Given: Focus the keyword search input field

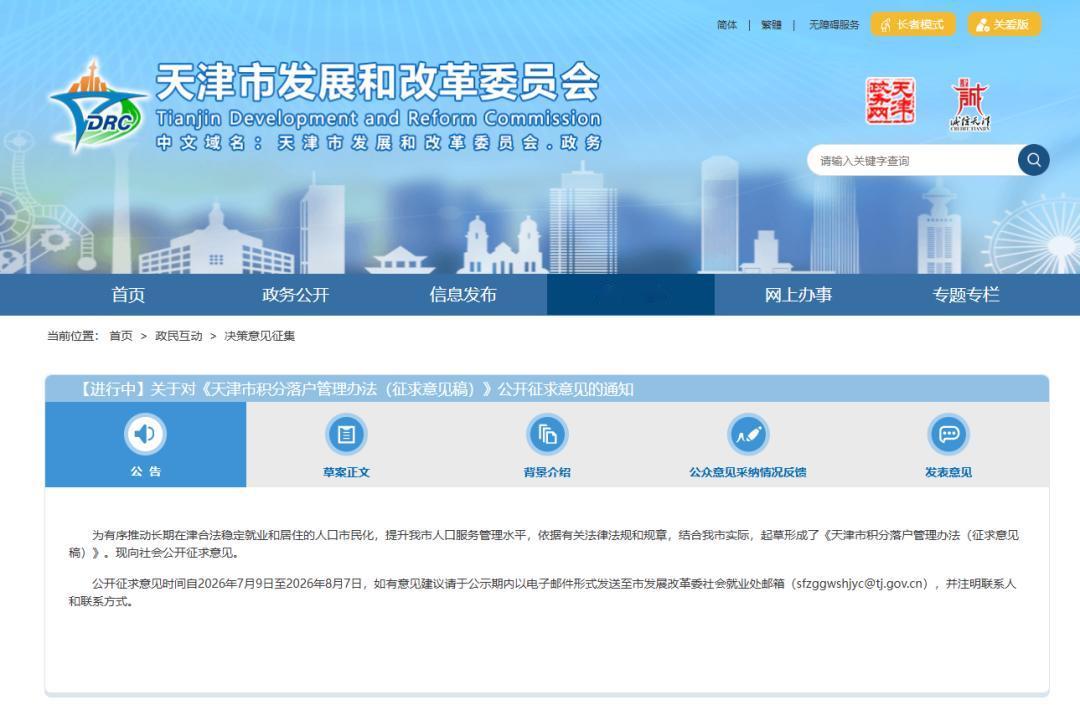Looking at the screenshot, I should click(x=913, y=160).
